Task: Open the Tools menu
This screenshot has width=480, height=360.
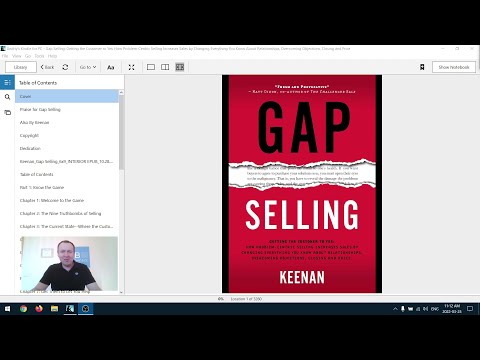Action: (39, 56)
